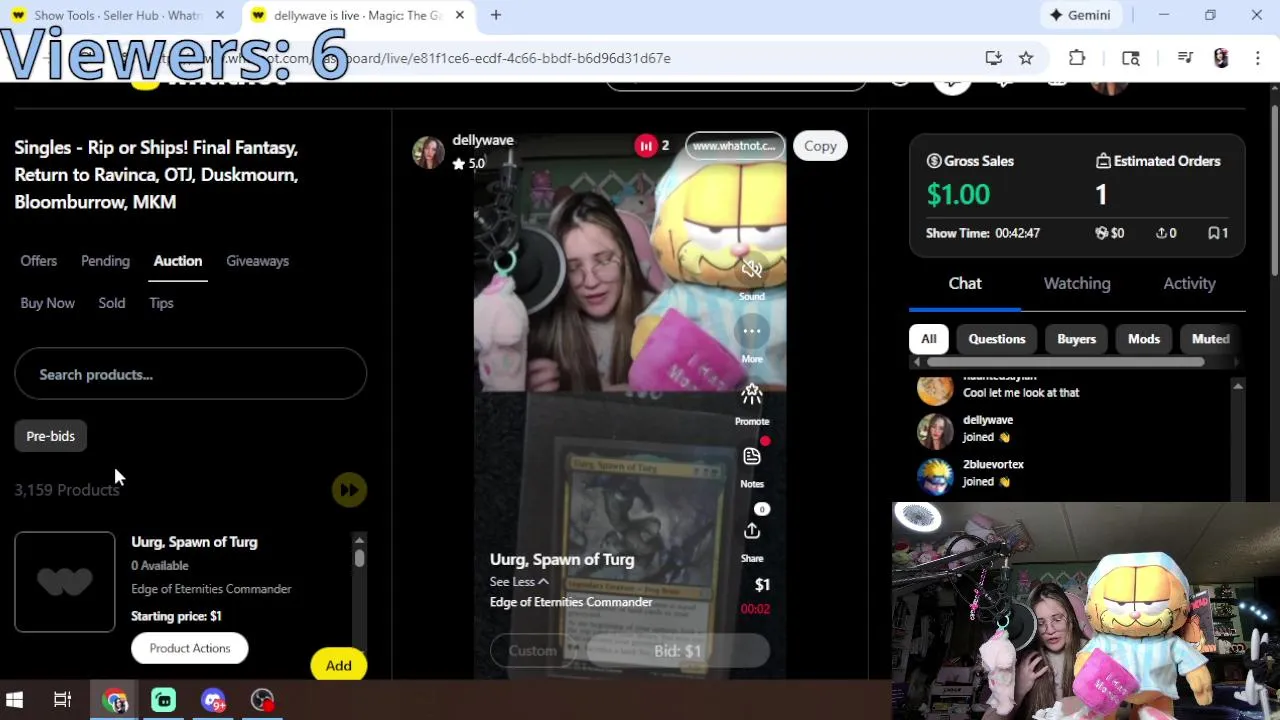
Task: Click the chat filter horizontal scrollbar
Action: tap(1065, 362)
